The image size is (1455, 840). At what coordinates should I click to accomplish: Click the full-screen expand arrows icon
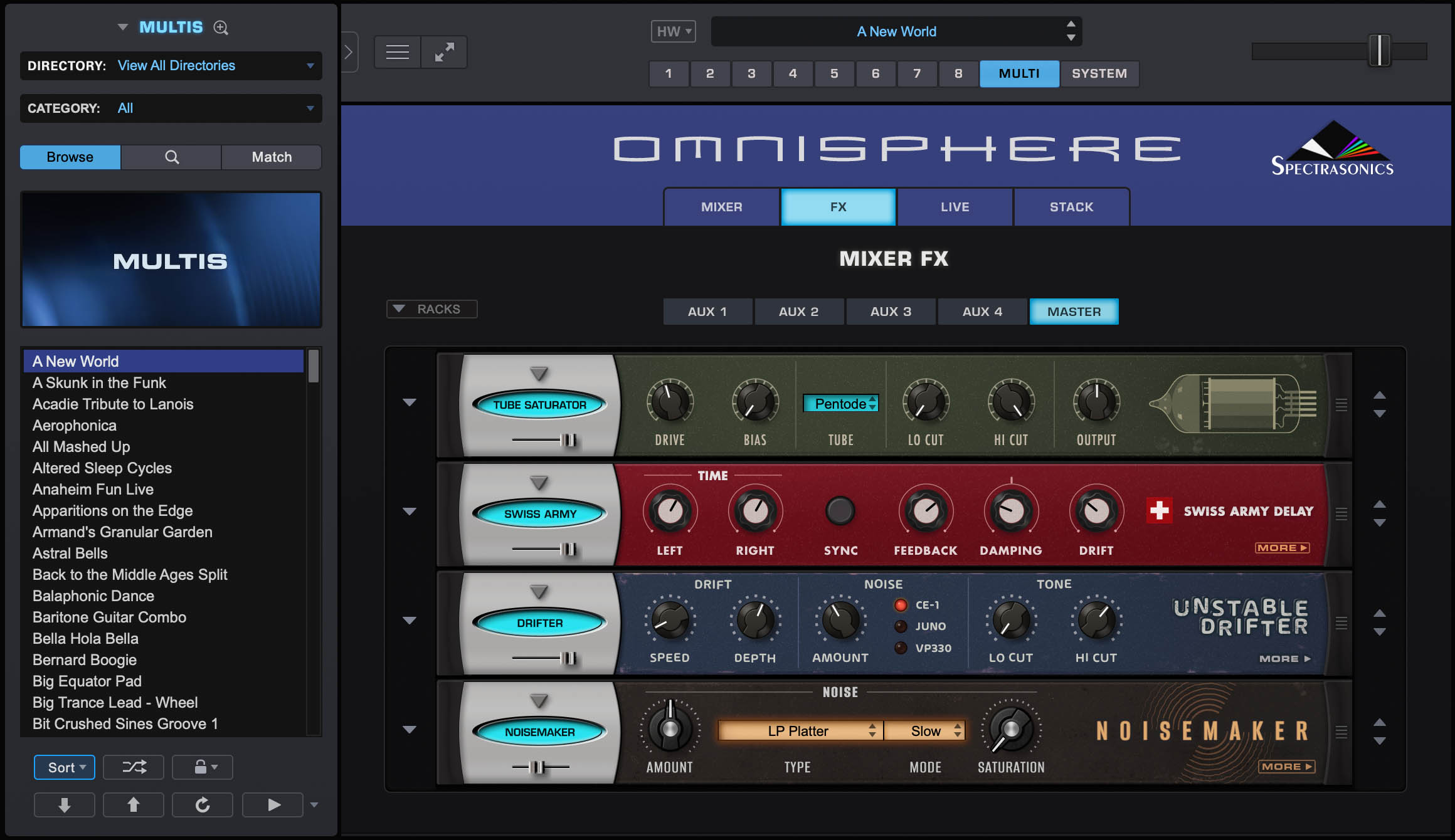click(x=444, y=51)
